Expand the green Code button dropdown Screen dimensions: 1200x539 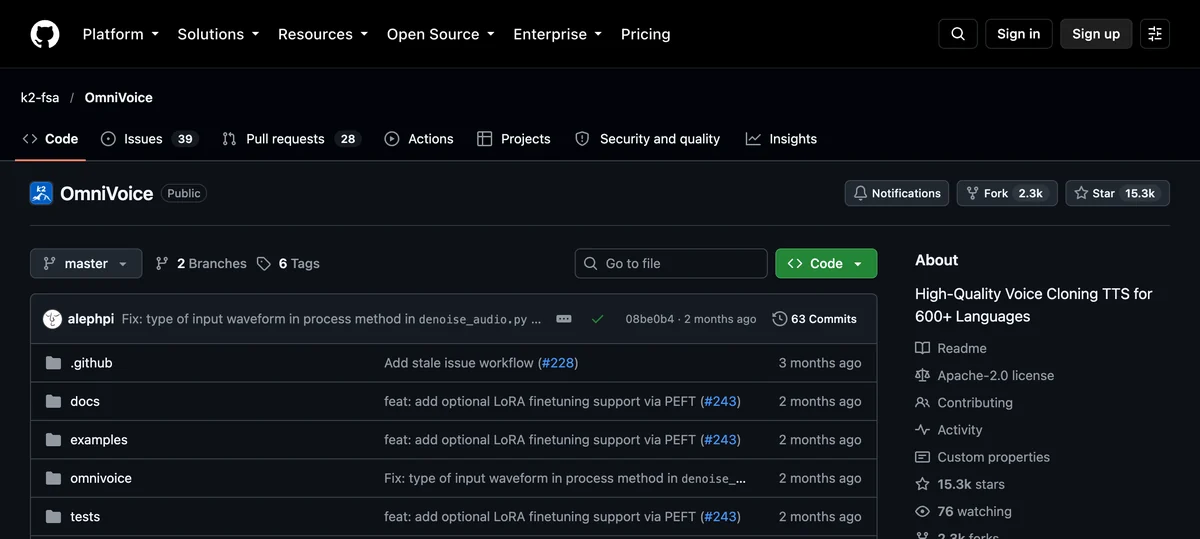826,264
